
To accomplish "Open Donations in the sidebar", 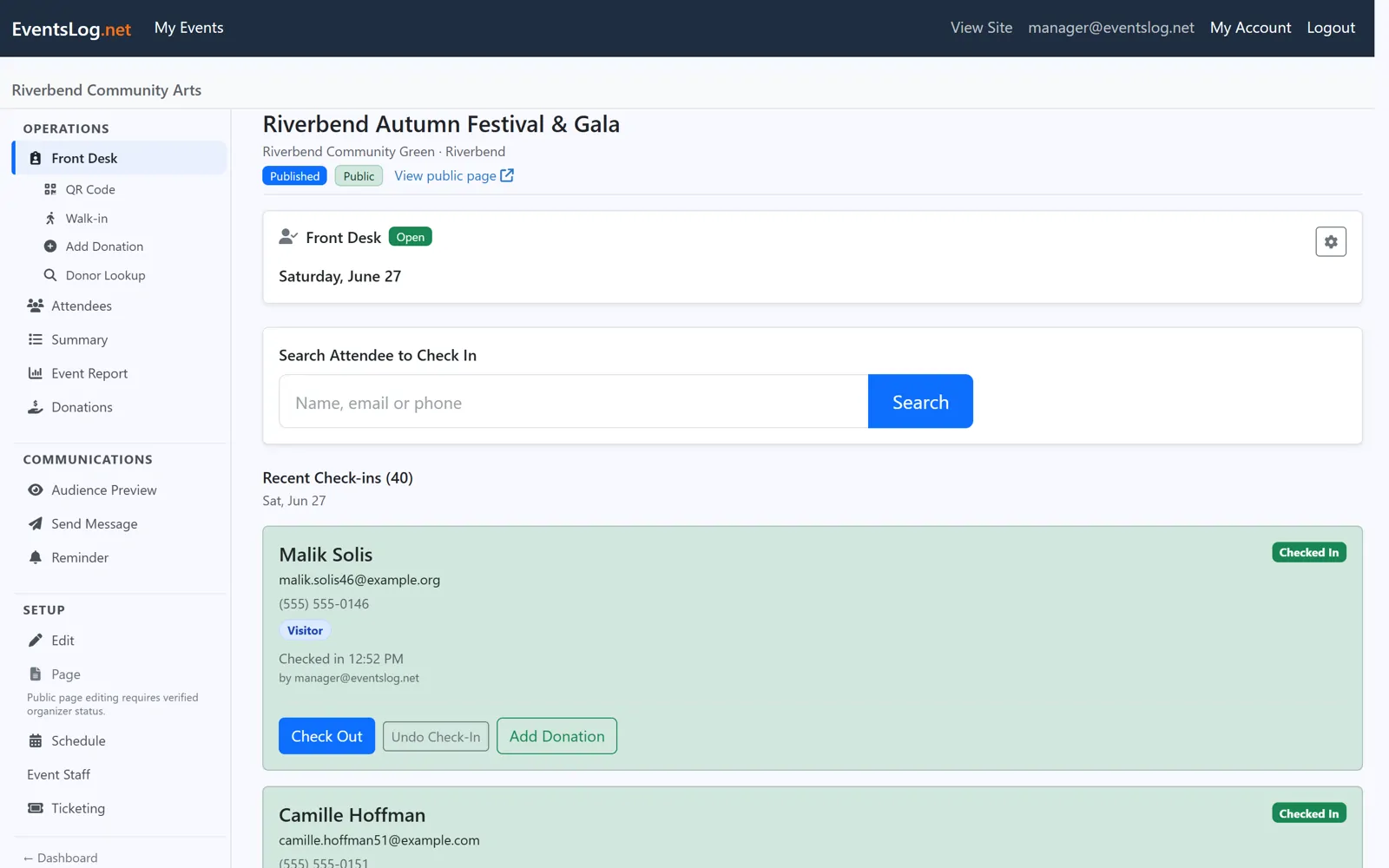I will tap(82, 407).
